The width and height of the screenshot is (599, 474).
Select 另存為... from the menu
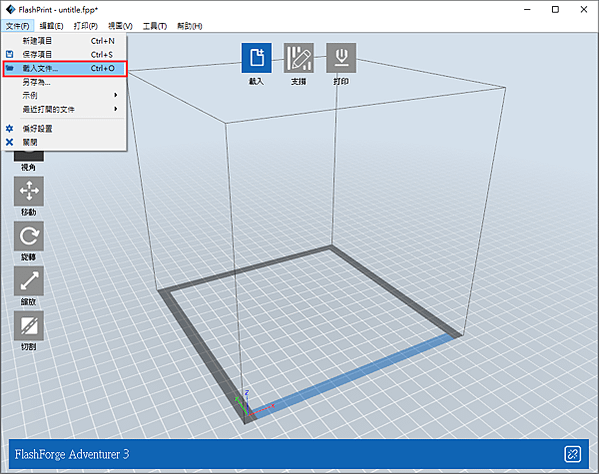[x=65, y=82]
